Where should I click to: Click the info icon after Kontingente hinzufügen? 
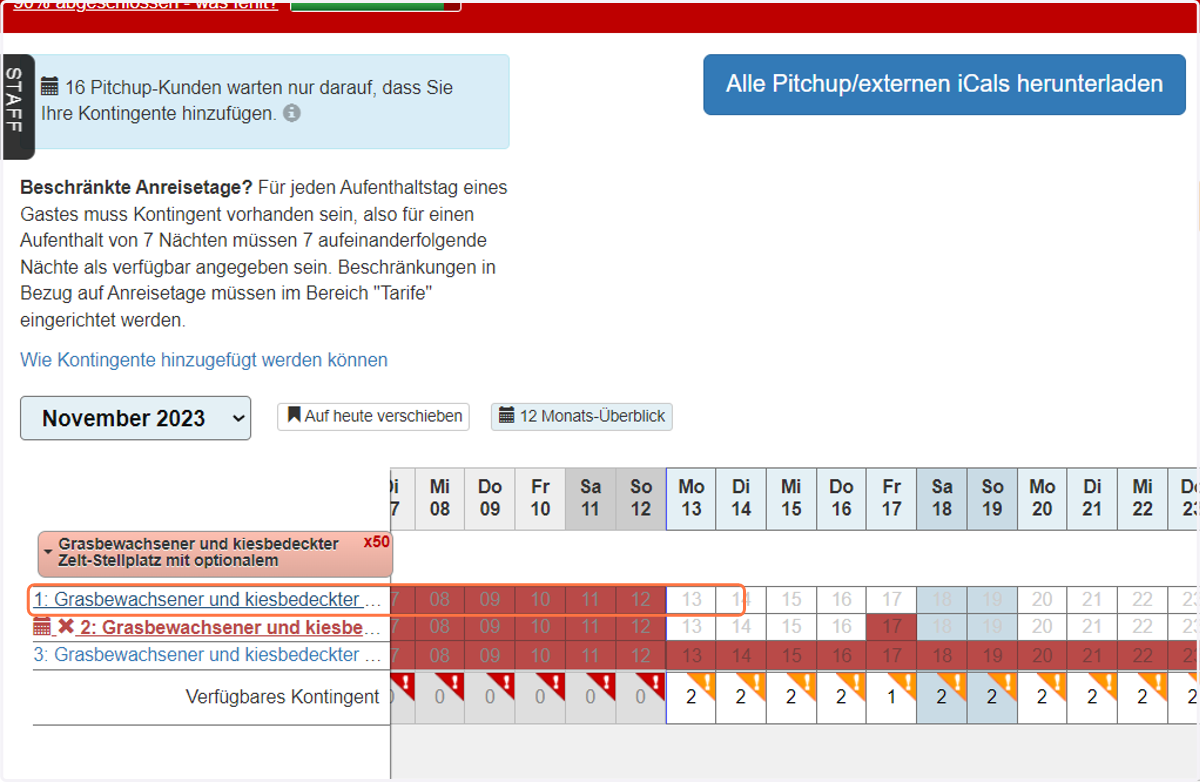(x=292, y=114)
